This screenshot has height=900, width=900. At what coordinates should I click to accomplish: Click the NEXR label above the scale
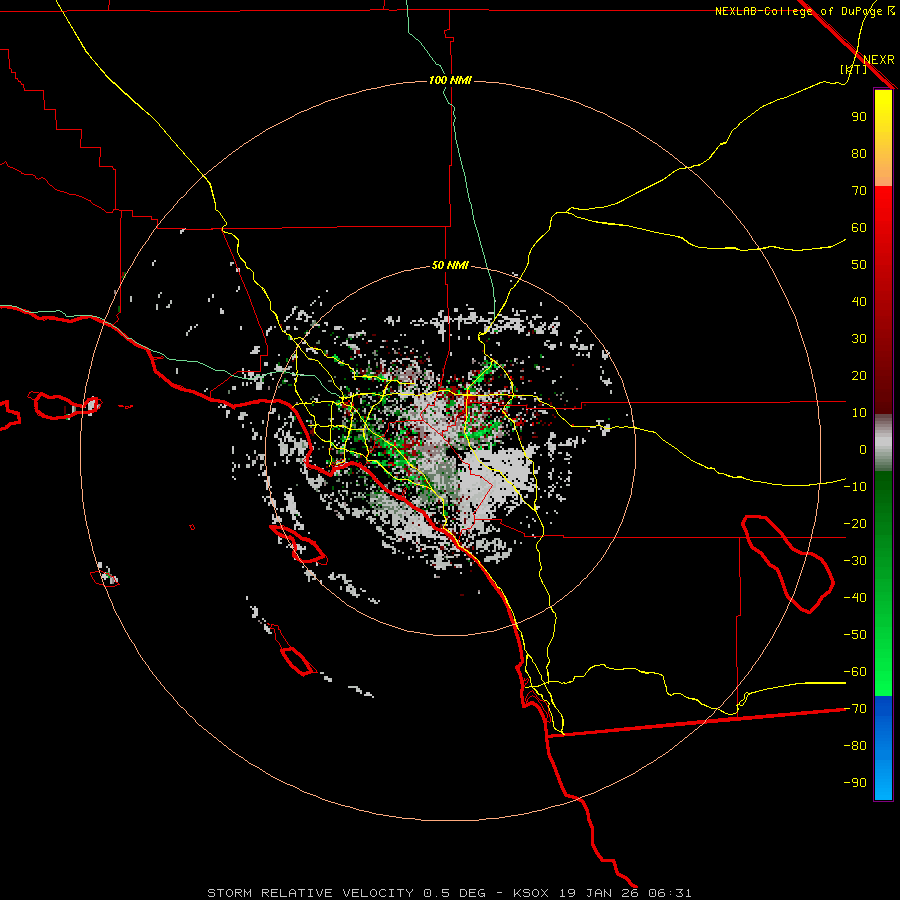[879, 60]
